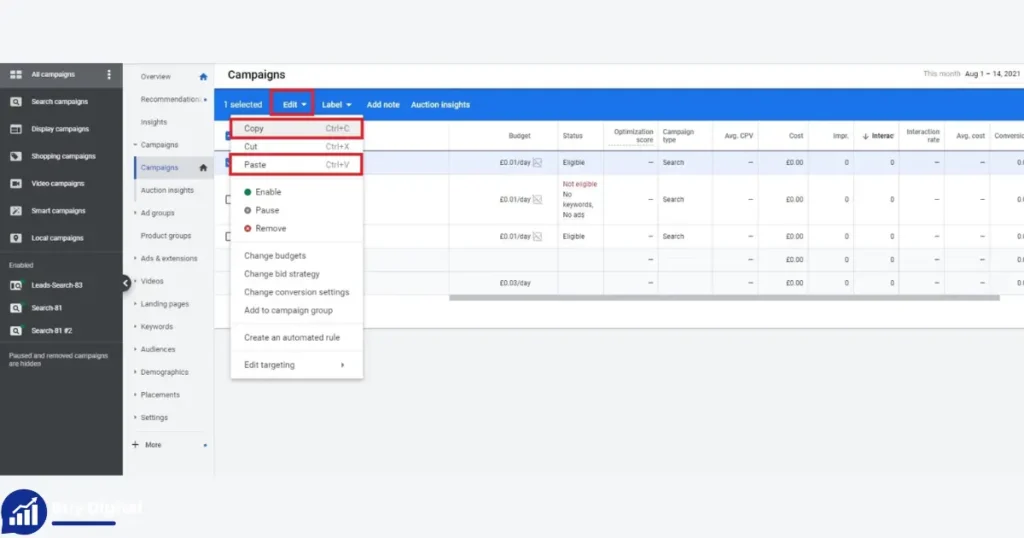Open Leads-Search-83 campaign icon
This screenshot has width=1024, height=538.
pyautogui.click(x=16, y=285)
